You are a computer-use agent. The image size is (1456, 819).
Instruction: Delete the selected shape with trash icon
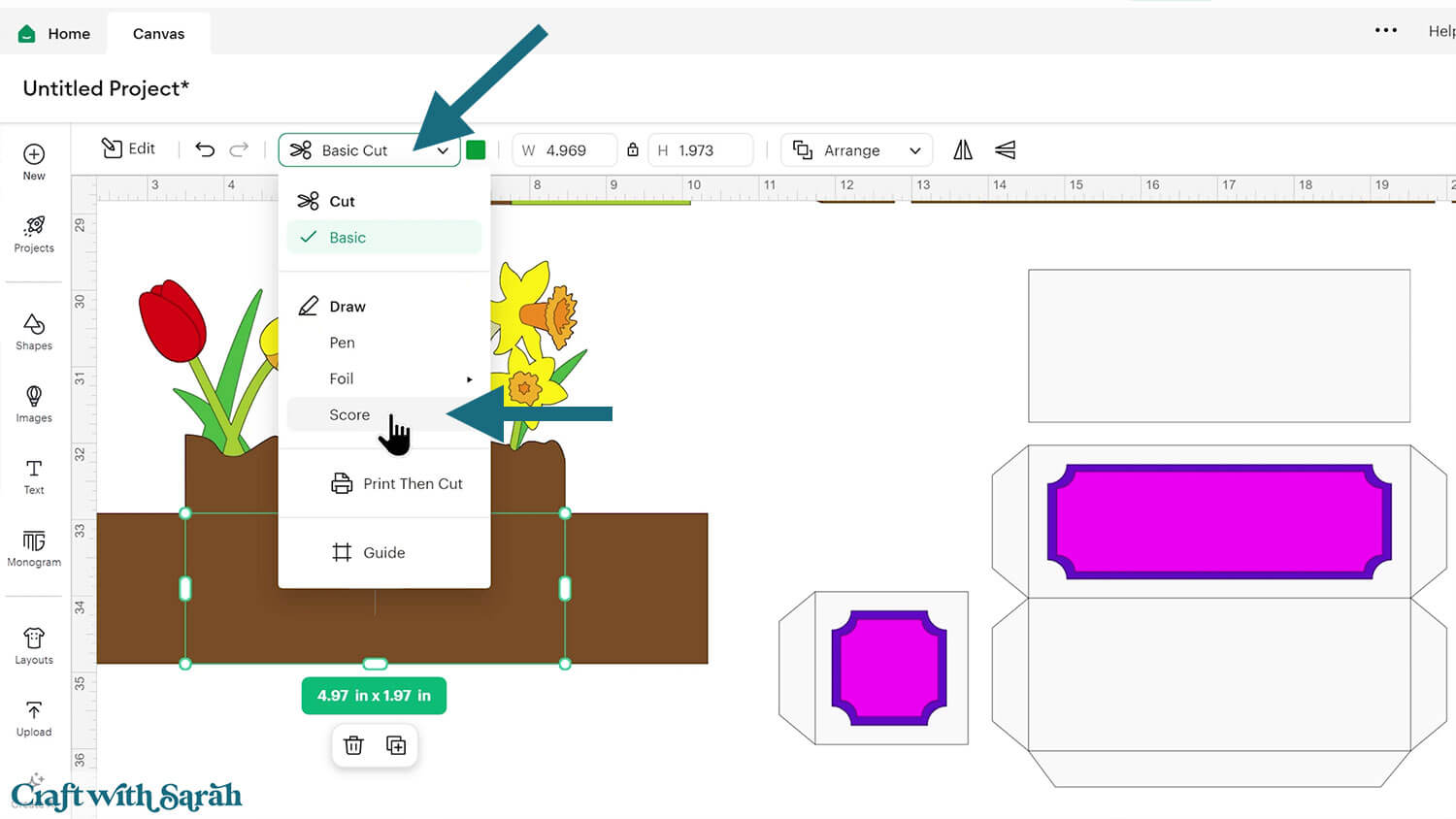[x=353, y=745]
